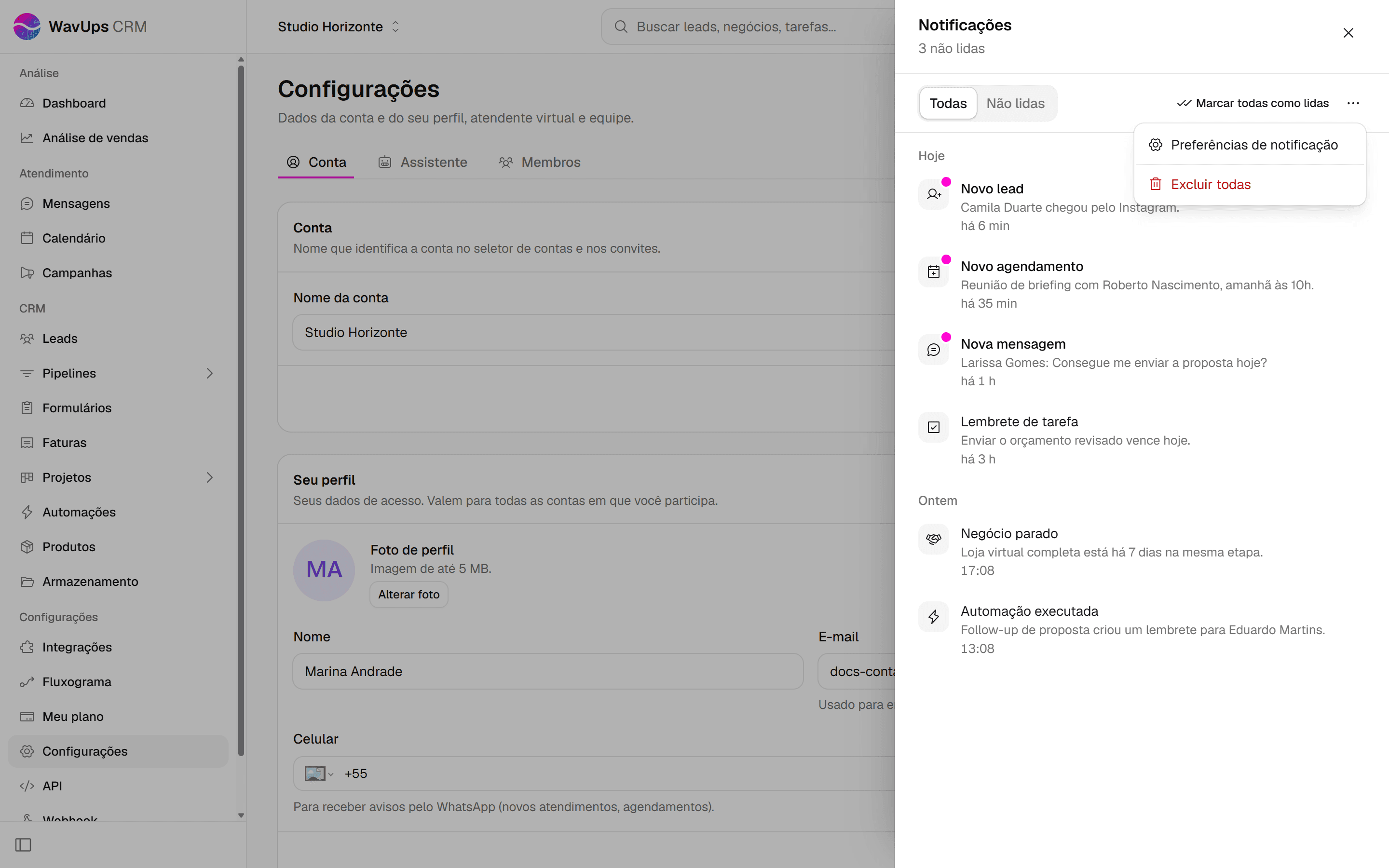Open the Novo agendamento notification

click(1141, 285)
